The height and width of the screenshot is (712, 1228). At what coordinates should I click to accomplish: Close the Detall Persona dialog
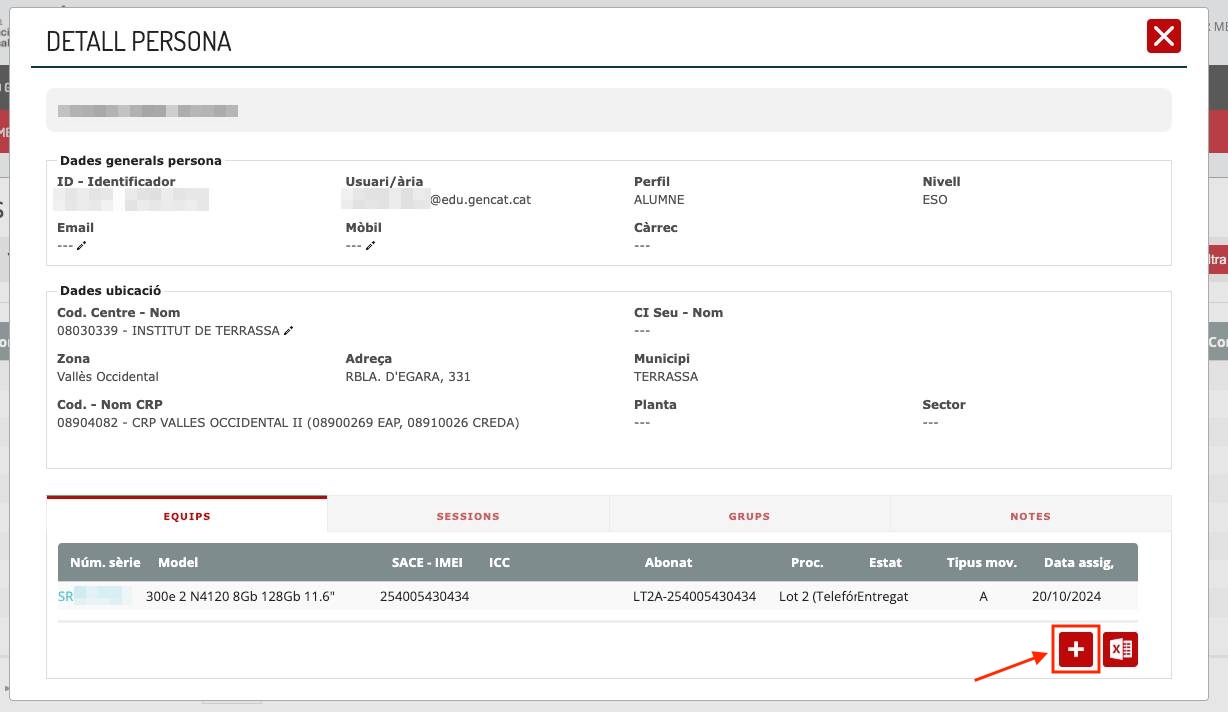coord(1163,37)
